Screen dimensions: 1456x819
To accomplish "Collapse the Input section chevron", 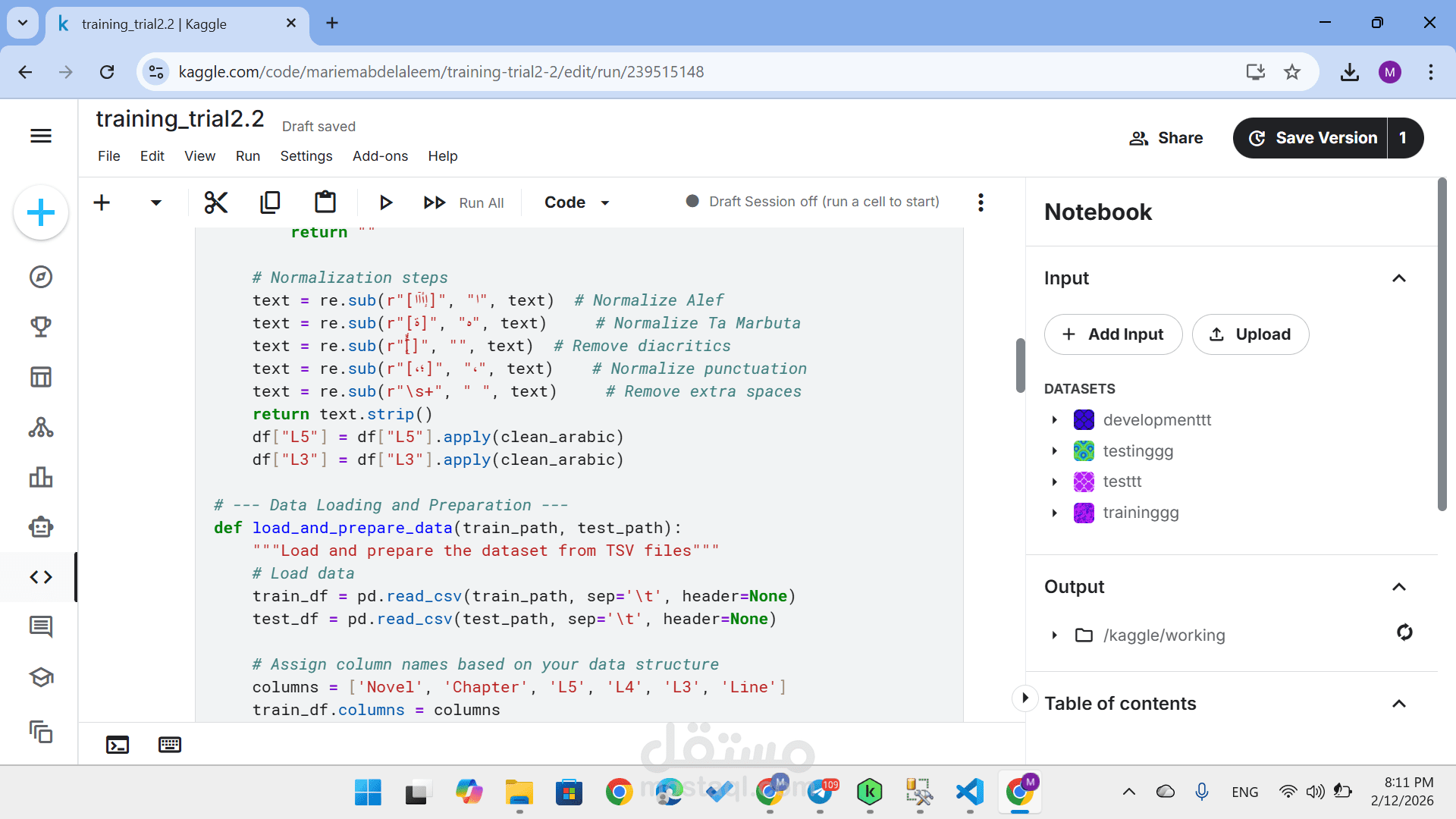I will click(x=1399, y=278).
